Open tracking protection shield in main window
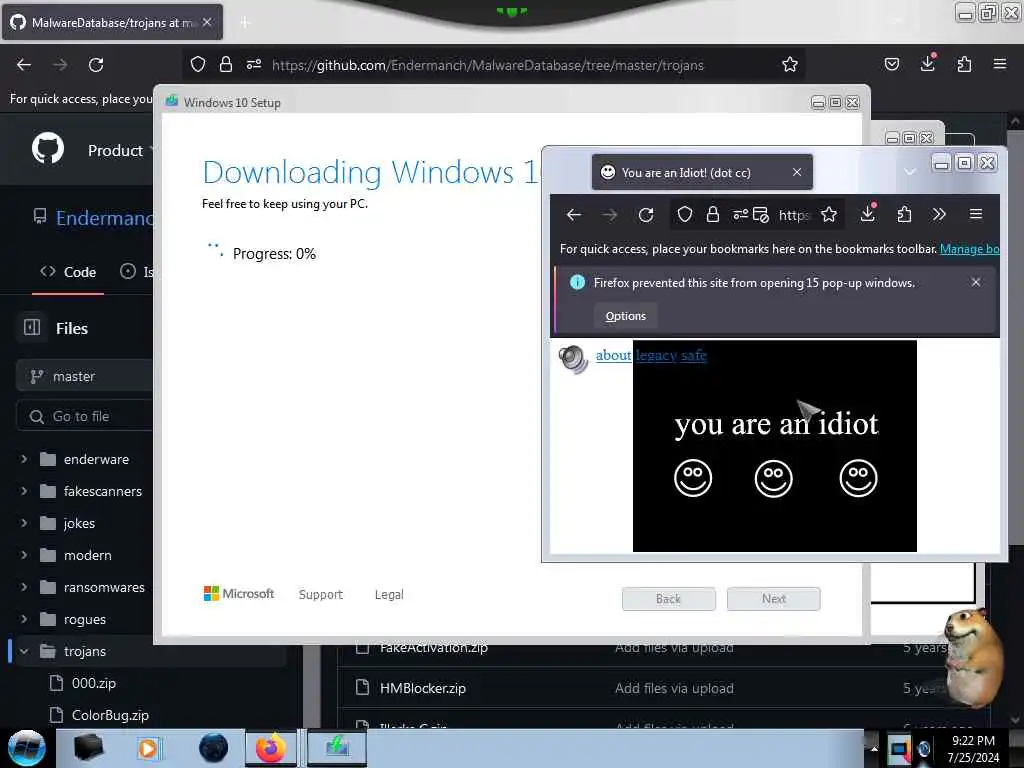1024x768 pixels. pos(198,64)
